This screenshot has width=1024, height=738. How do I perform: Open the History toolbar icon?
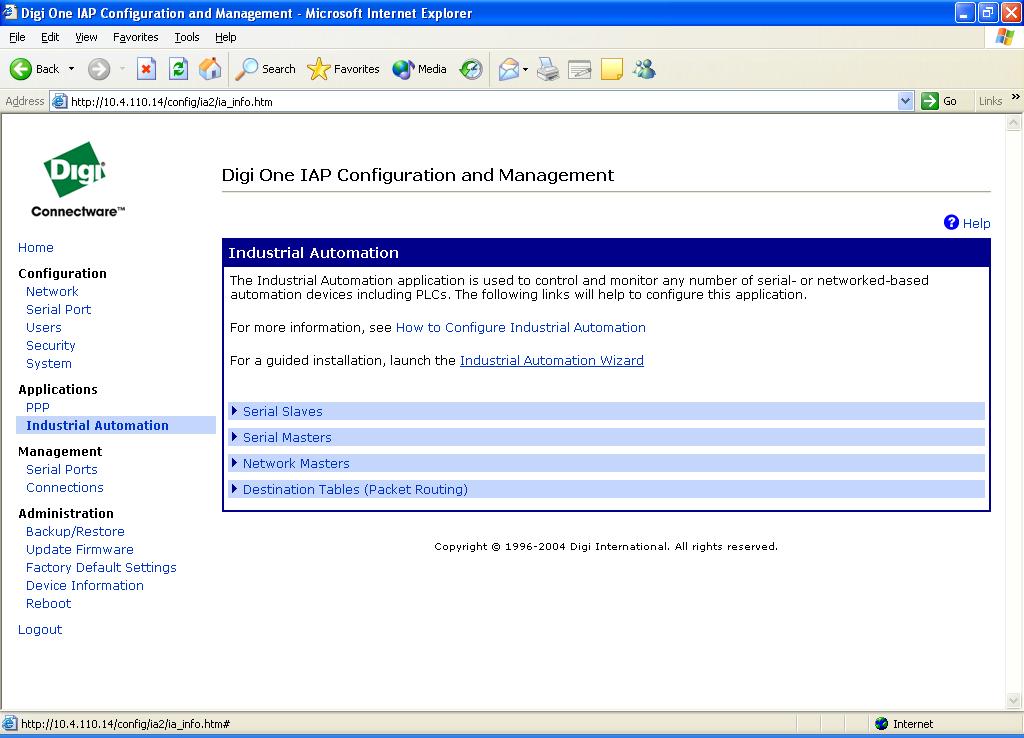pos(471,69)
